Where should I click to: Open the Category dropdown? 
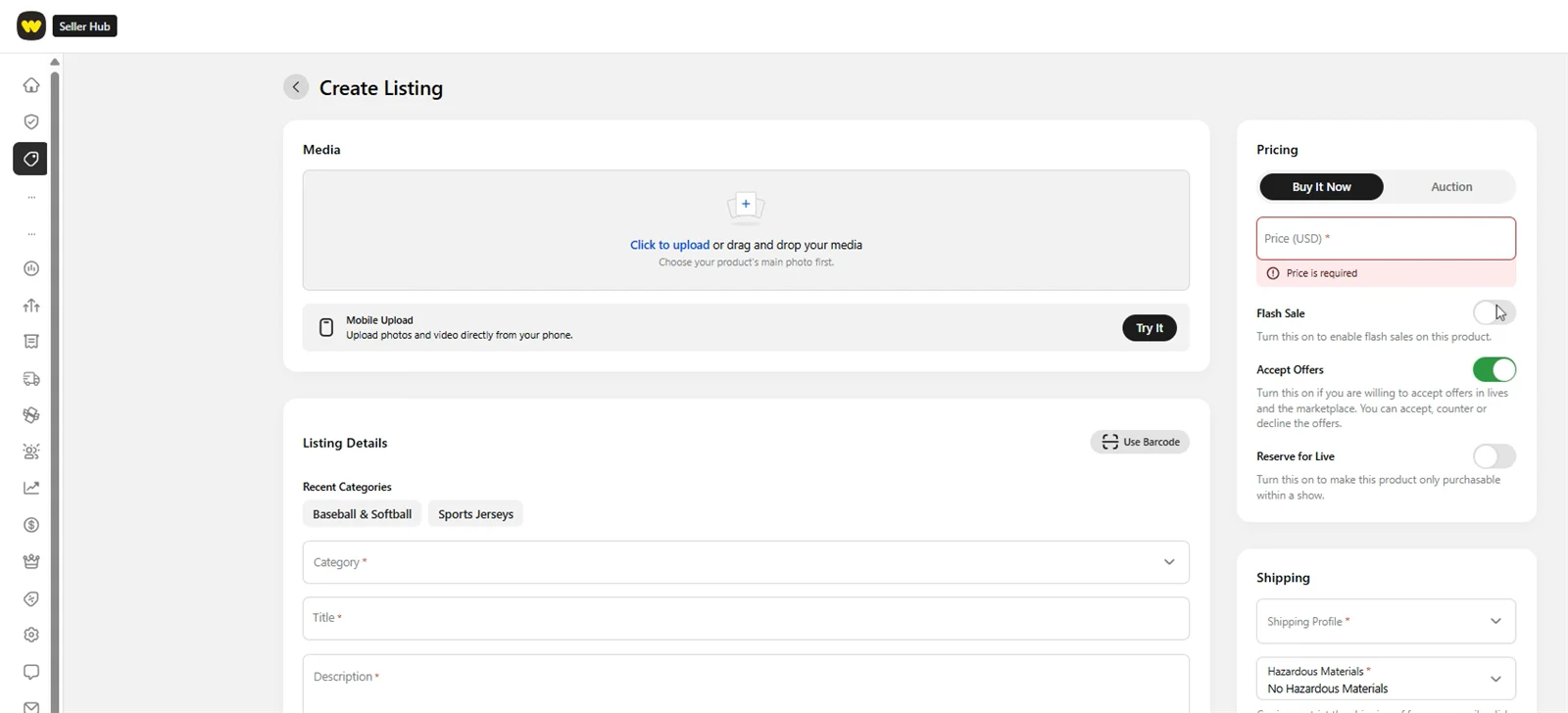pyautogui.click(x=746, y=562)
